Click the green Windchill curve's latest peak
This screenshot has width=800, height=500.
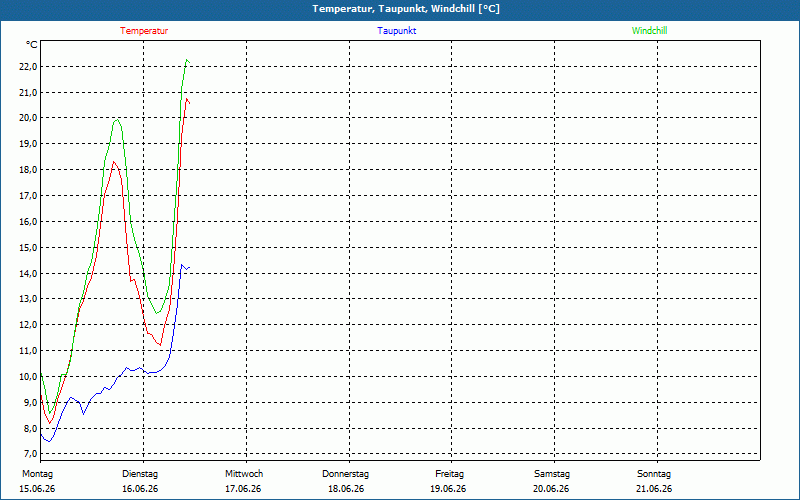pos(187,60)
